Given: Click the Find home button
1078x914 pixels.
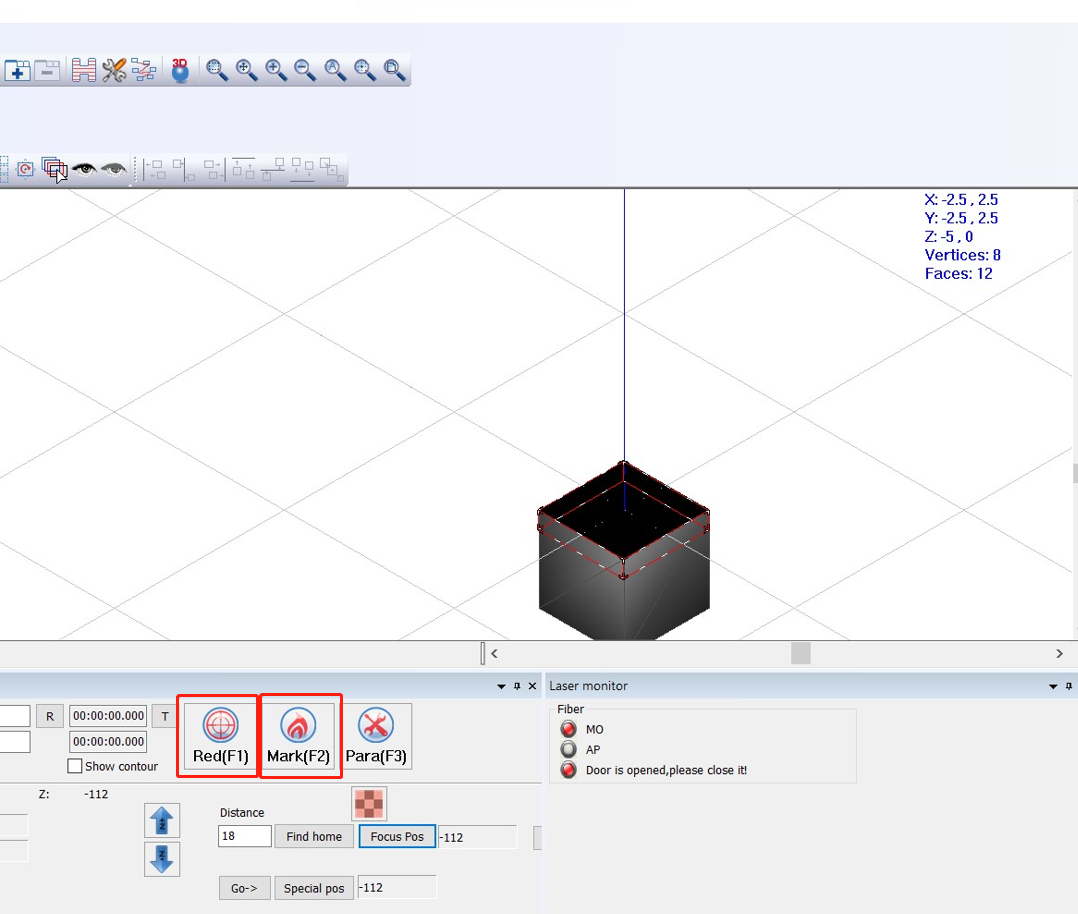Looking at the screenshot, I should click(x=314, y=836).
